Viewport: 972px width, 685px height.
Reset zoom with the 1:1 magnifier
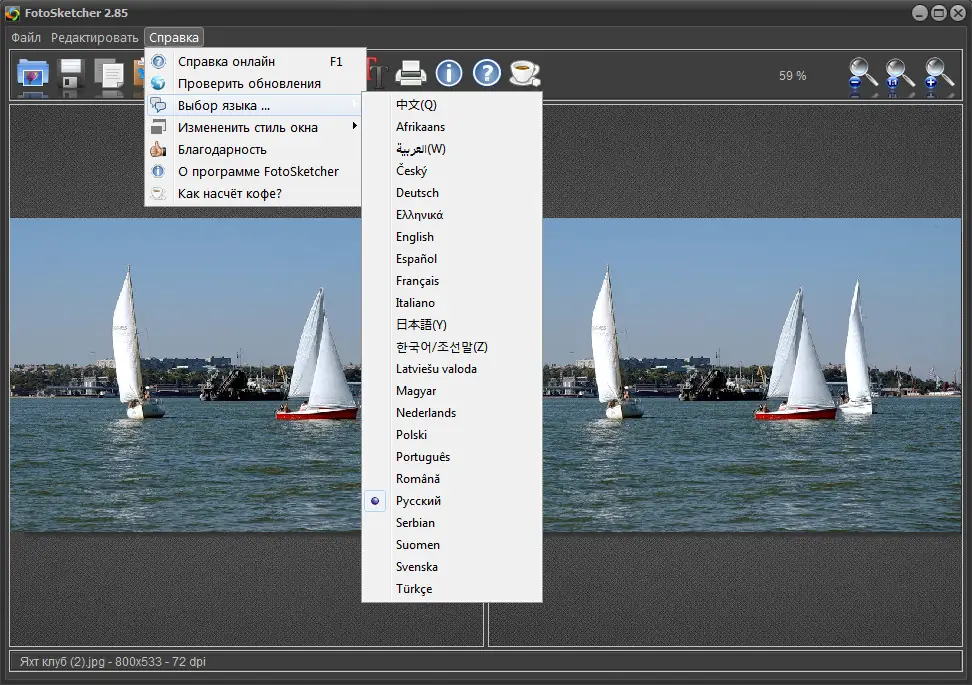pyautogui.click(x=899, y=76)
